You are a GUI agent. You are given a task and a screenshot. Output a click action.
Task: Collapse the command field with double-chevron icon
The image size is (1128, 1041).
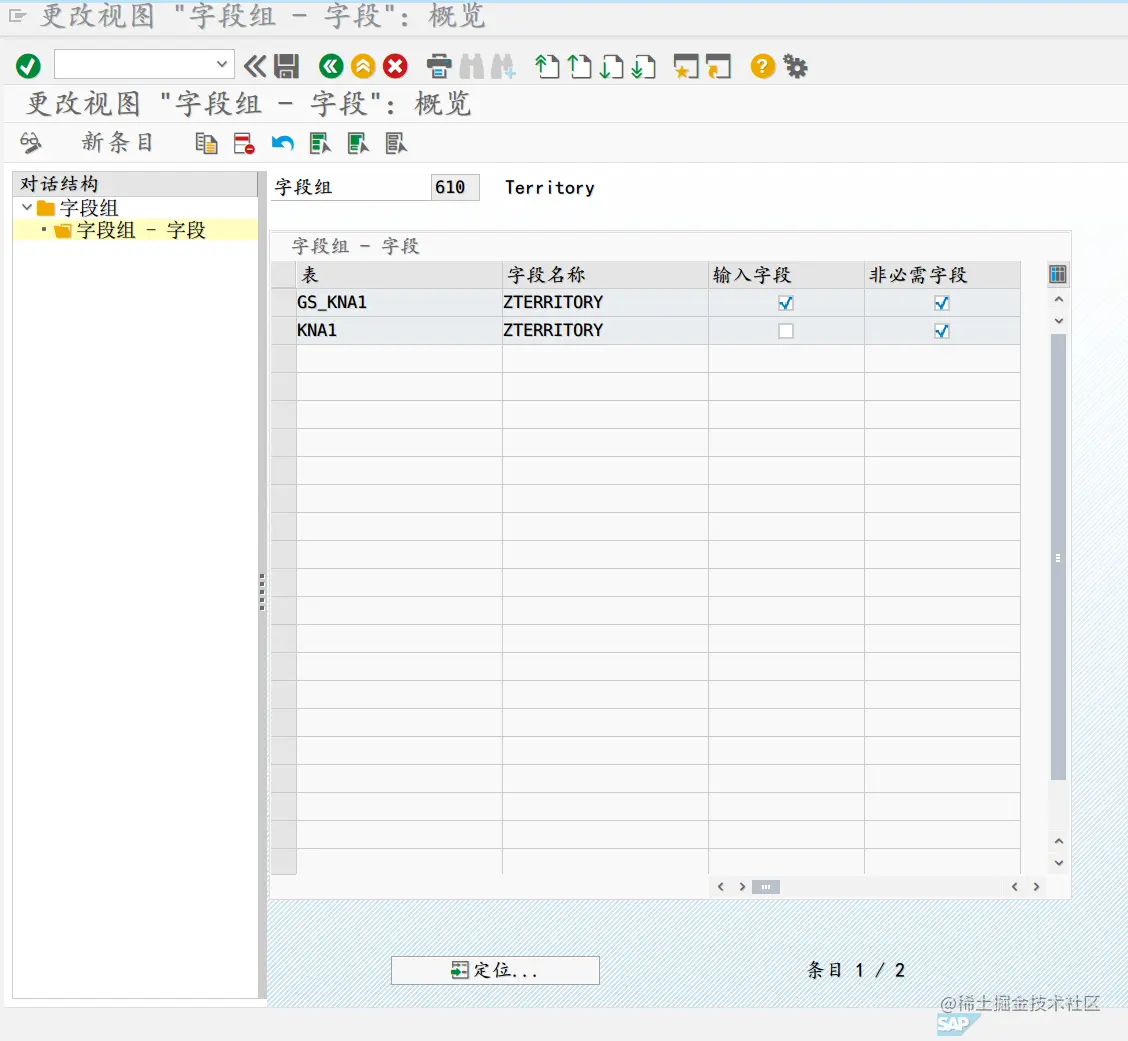(255, 67)
